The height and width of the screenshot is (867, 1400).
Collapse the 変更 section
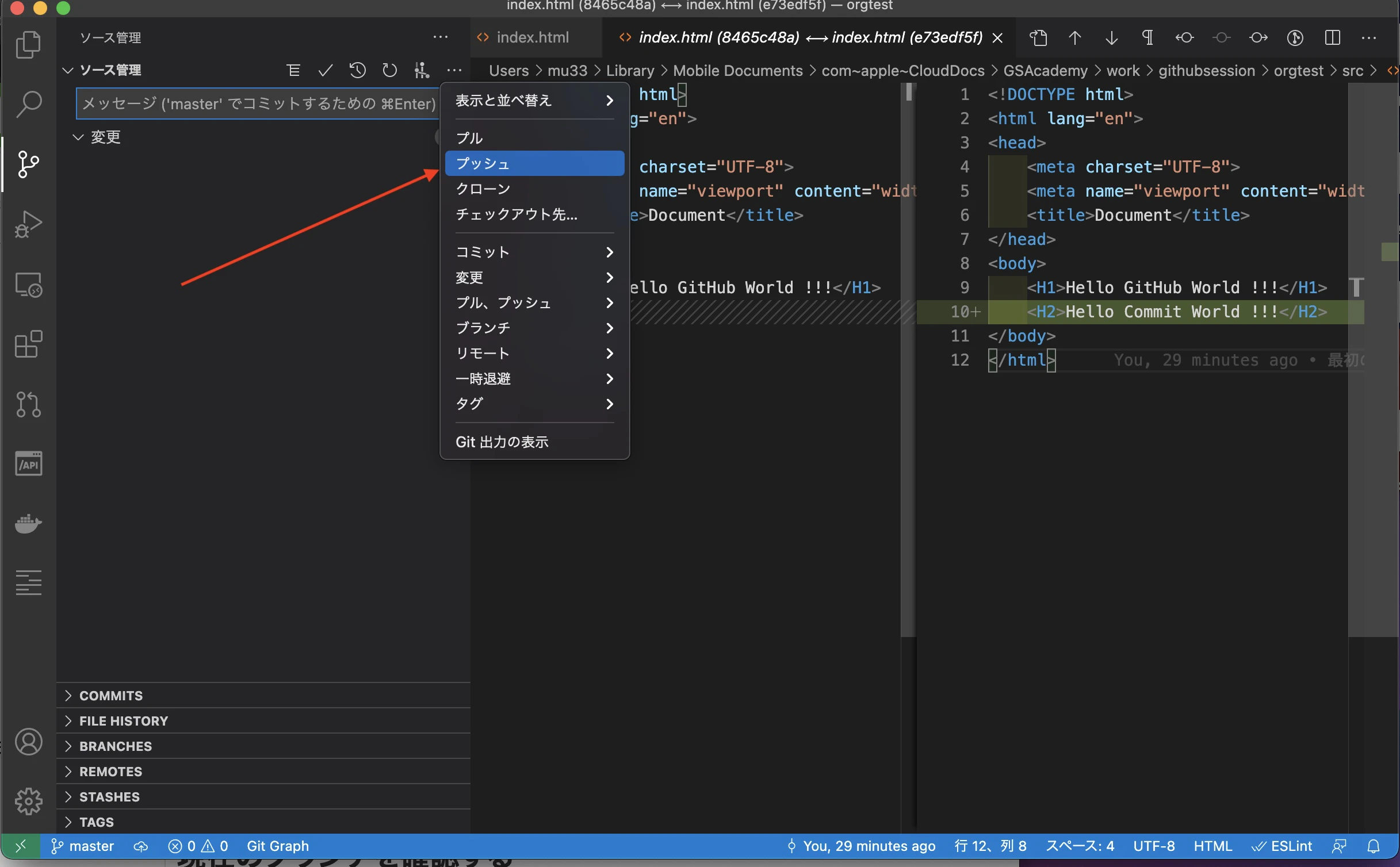(78, 137)
